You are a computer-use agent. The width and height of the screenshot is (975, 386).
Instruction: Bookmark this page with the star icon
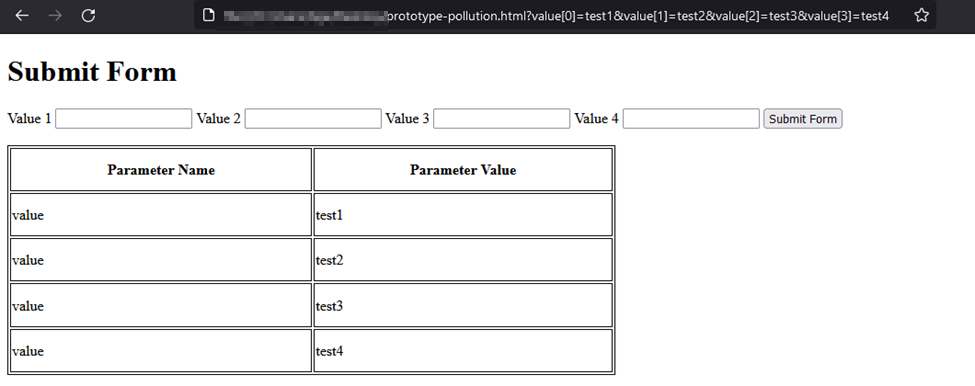[922, 16]
